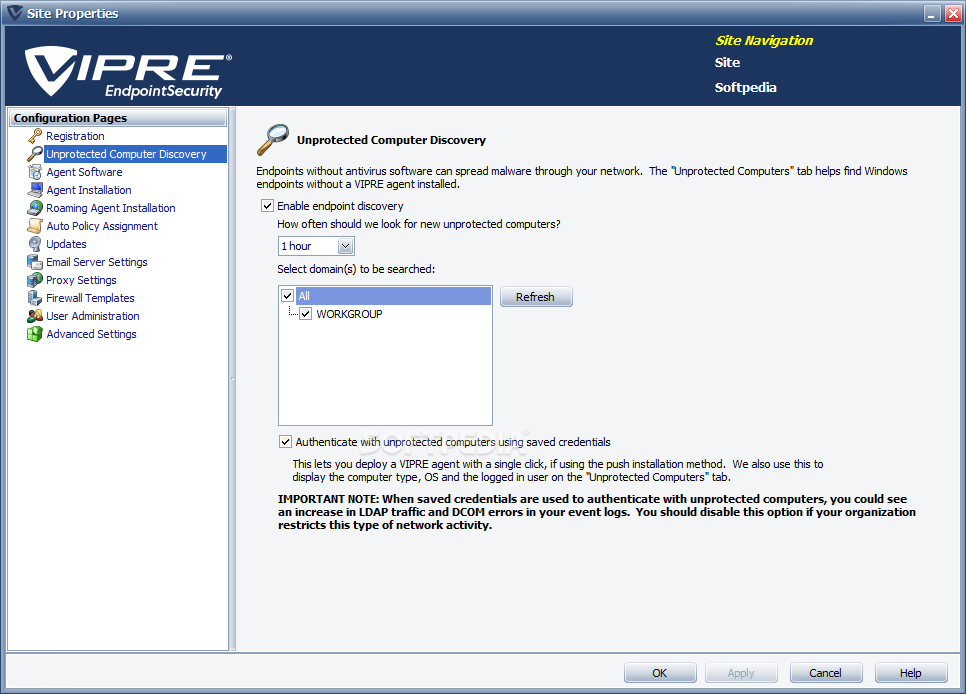The image size is (966, 694).
Task: Go to Agent Installation page
Action: pyautogui.click(x=89, y=190)
